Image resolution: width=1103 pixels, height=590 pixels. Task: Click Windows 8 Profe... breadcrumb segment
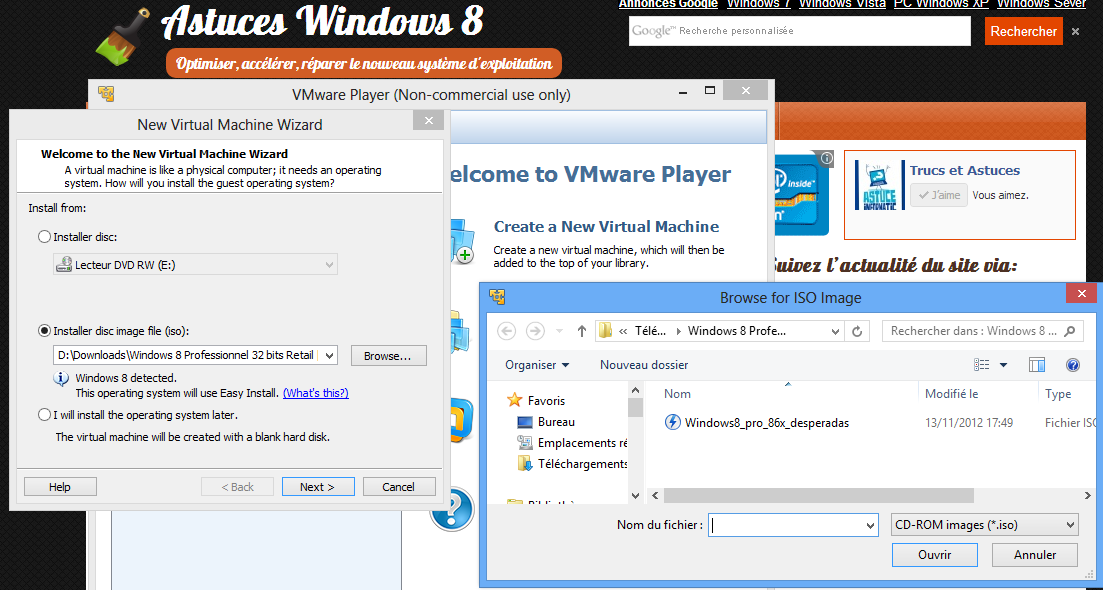[737, 331]
